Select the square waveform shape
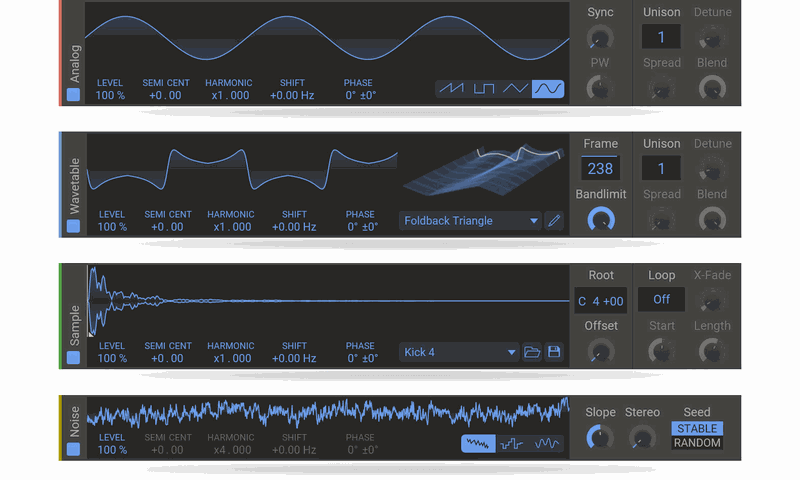The height and width of the screenshot is (480, 800). tap(484, 88)
